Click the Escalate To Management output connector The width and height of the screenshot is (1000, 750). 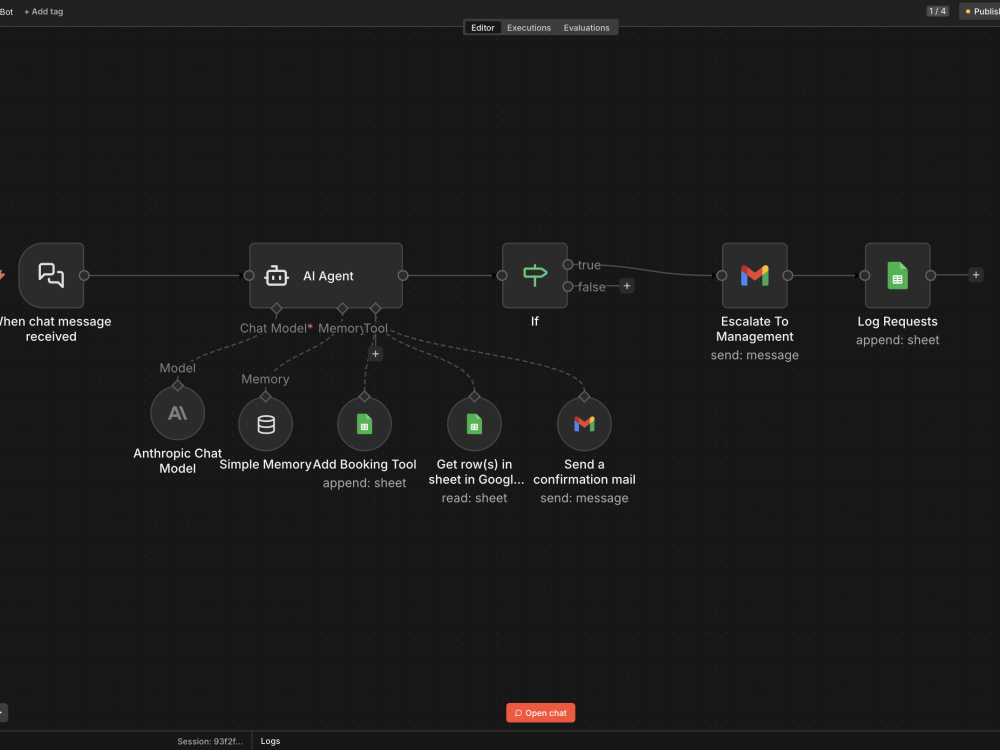point(788,276)
